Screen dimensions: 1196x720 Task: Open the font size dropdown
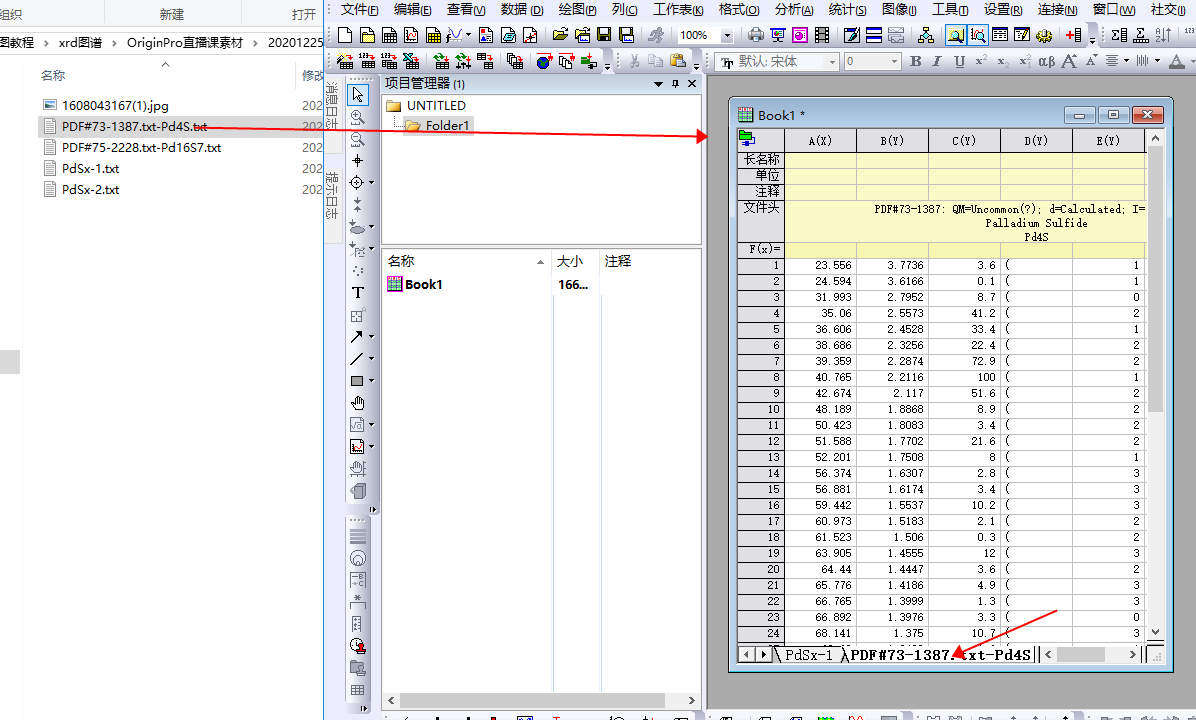pyautogui.click(x=895, y=62)
